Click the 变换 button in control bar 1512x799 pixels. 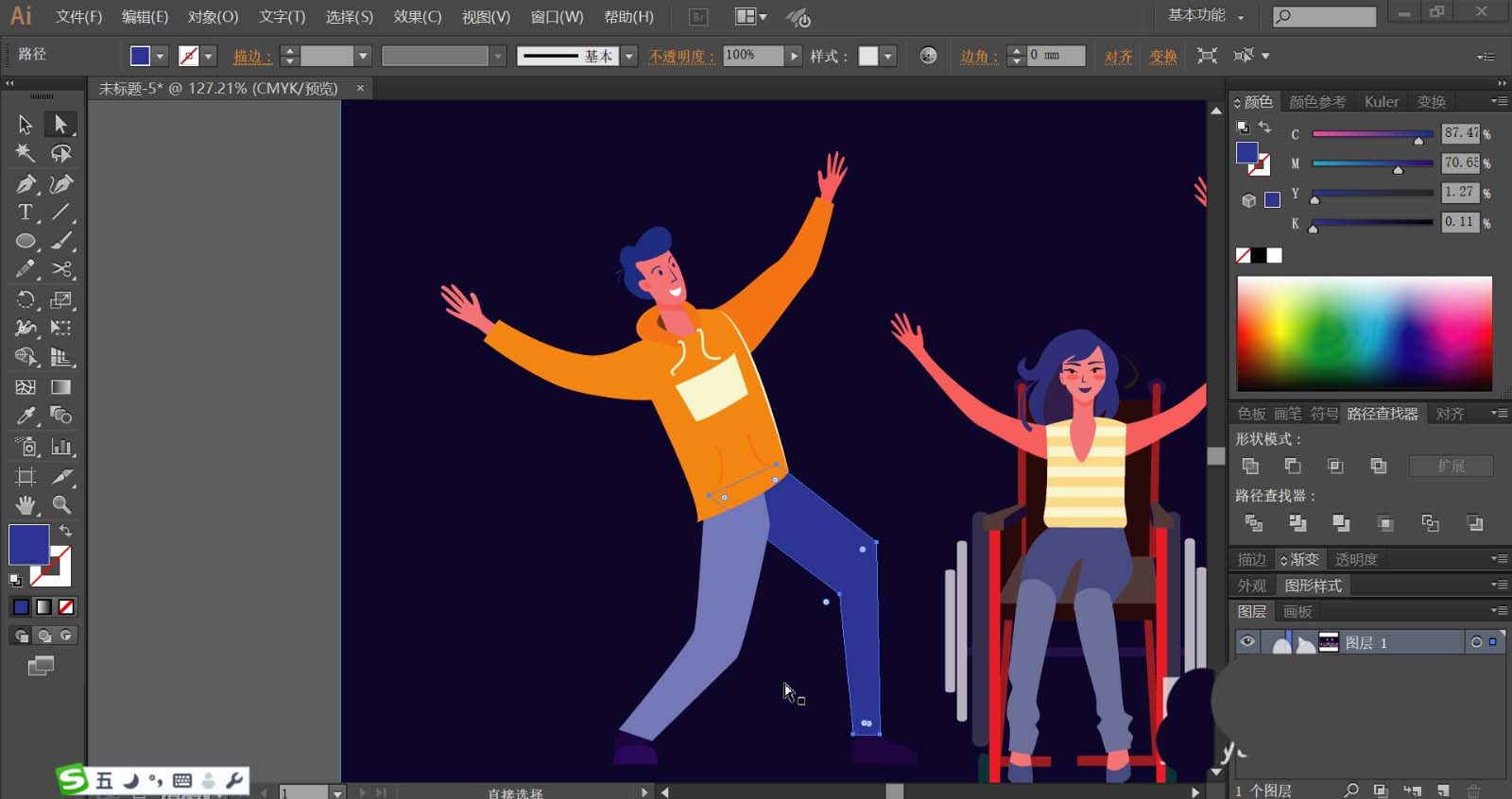click(1162, 57)
